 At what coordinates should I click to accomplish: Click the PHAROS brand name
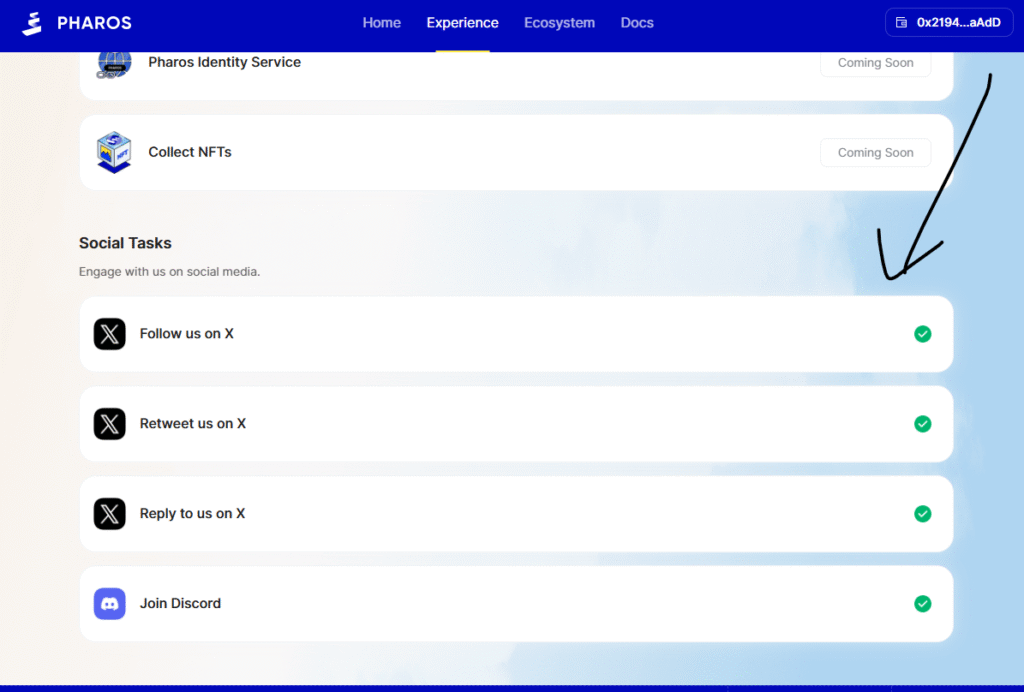click(94, 24)
